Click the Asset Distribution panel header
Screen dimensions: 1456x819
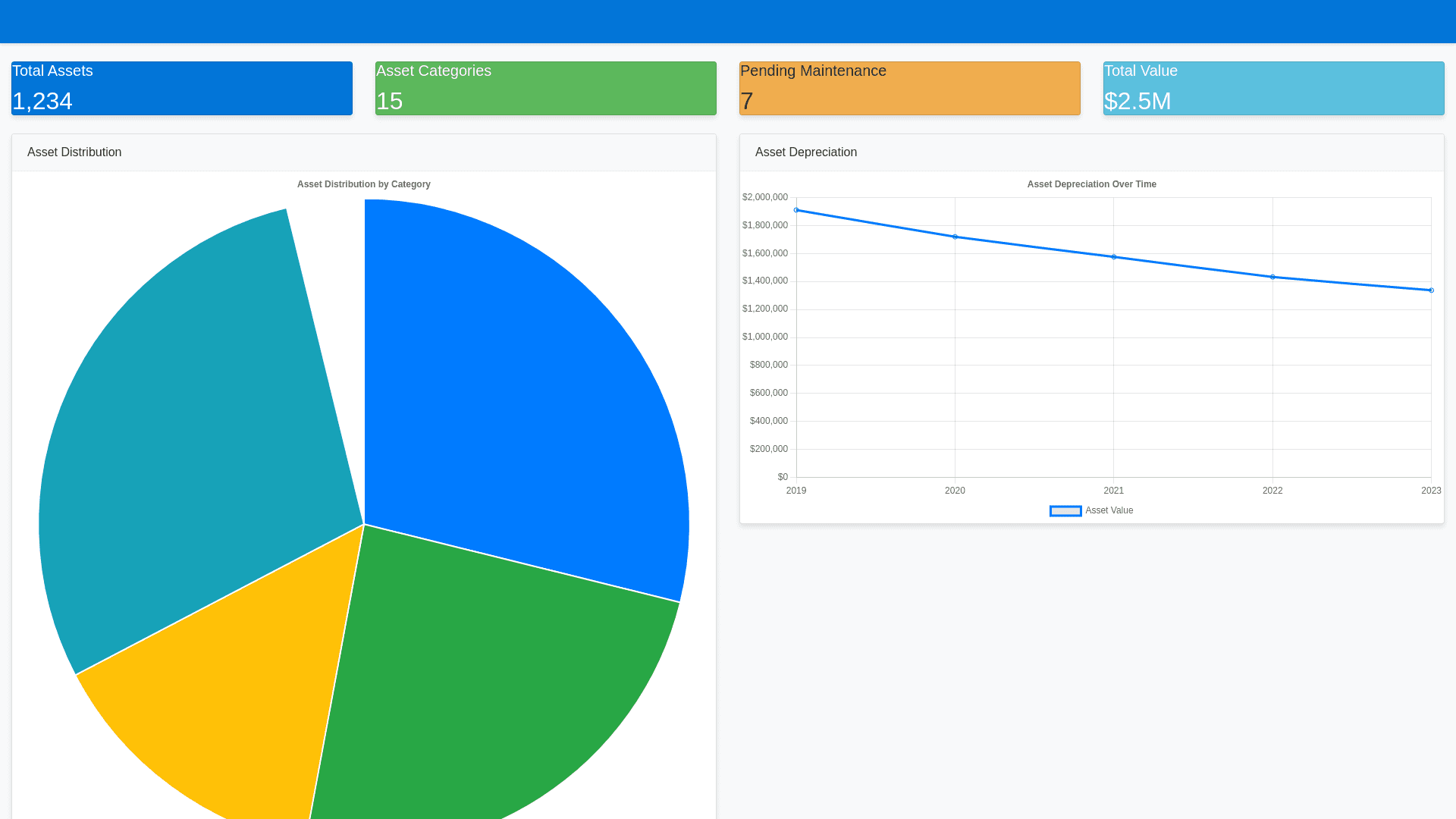[74, 152]
